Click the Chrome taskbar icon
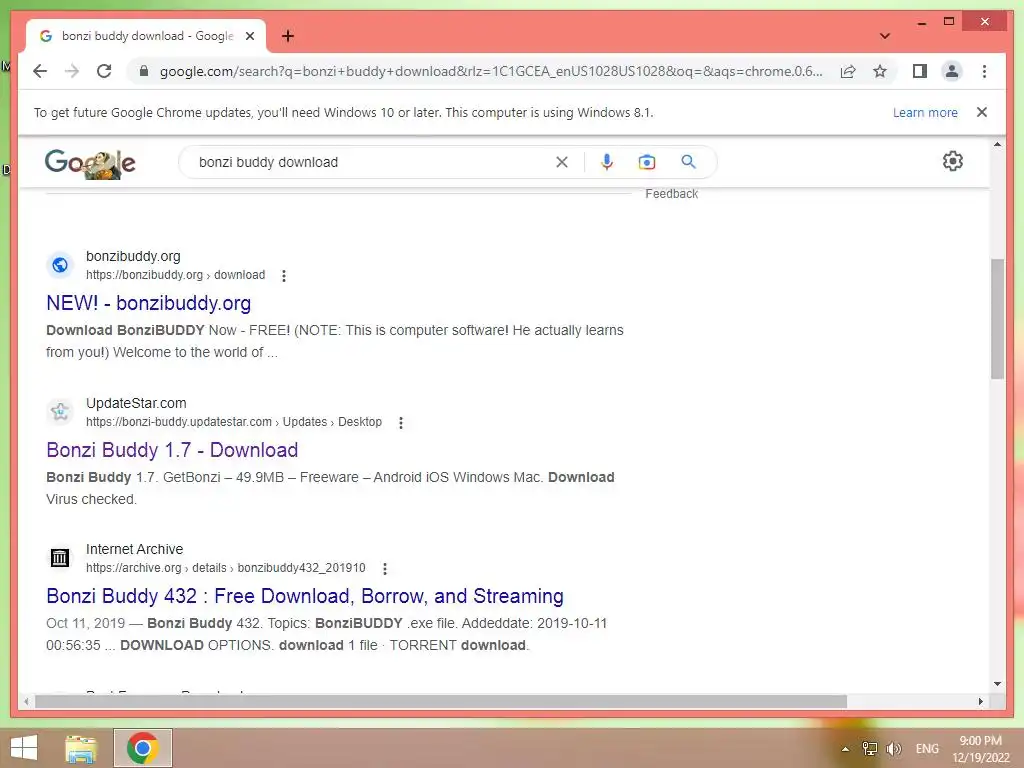The width and height of the screenshot is (1024, 768). click(x=143, y=748)
